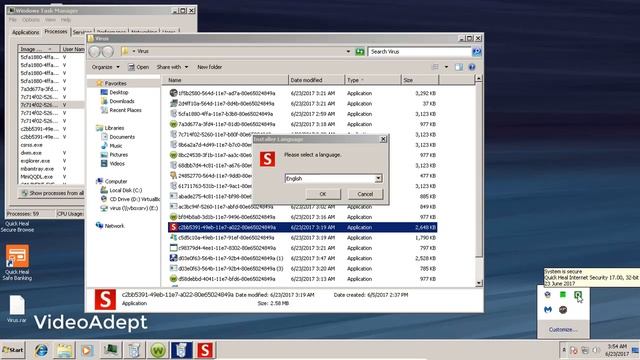This screenshot has width=640, height=360.
Task: Open the English language dropdown
Action: tap(378, 178)
